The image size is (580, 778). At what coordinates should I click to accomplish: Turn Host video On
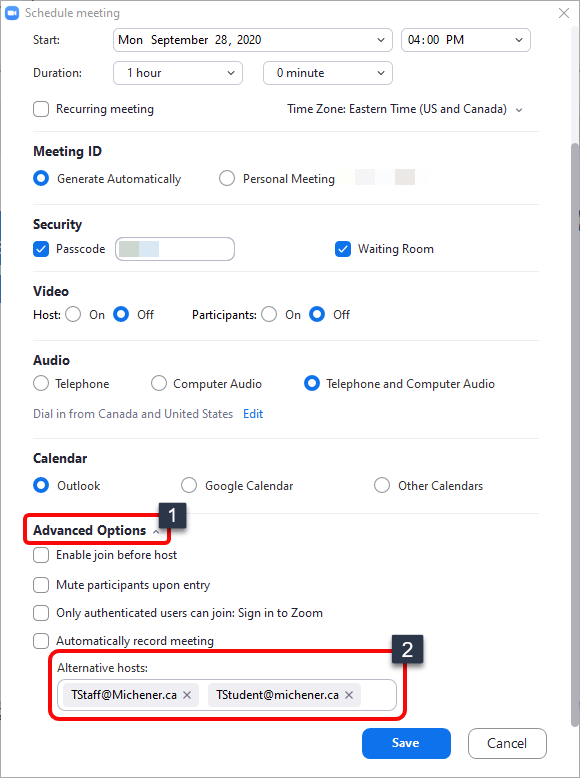[73, 315]
